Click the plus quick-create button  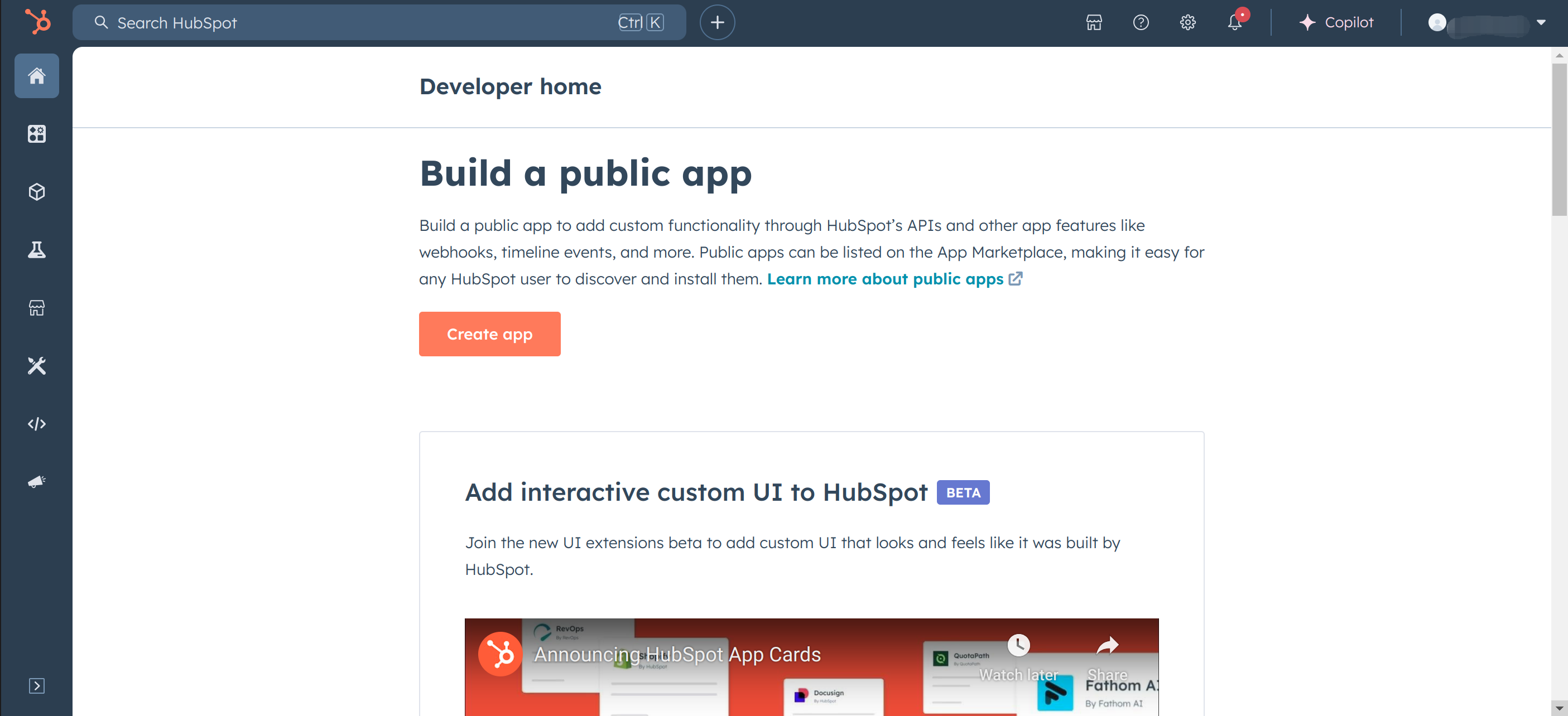pyautogui.click(x=716, y=22)
